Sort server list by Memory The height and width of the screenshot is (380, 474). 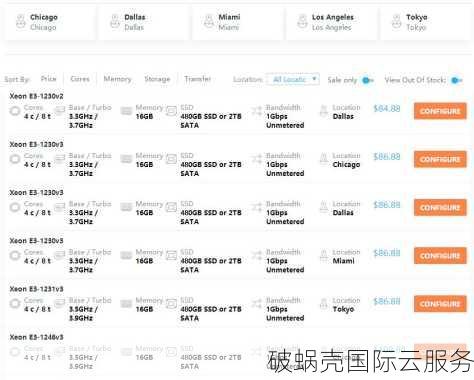117,79
